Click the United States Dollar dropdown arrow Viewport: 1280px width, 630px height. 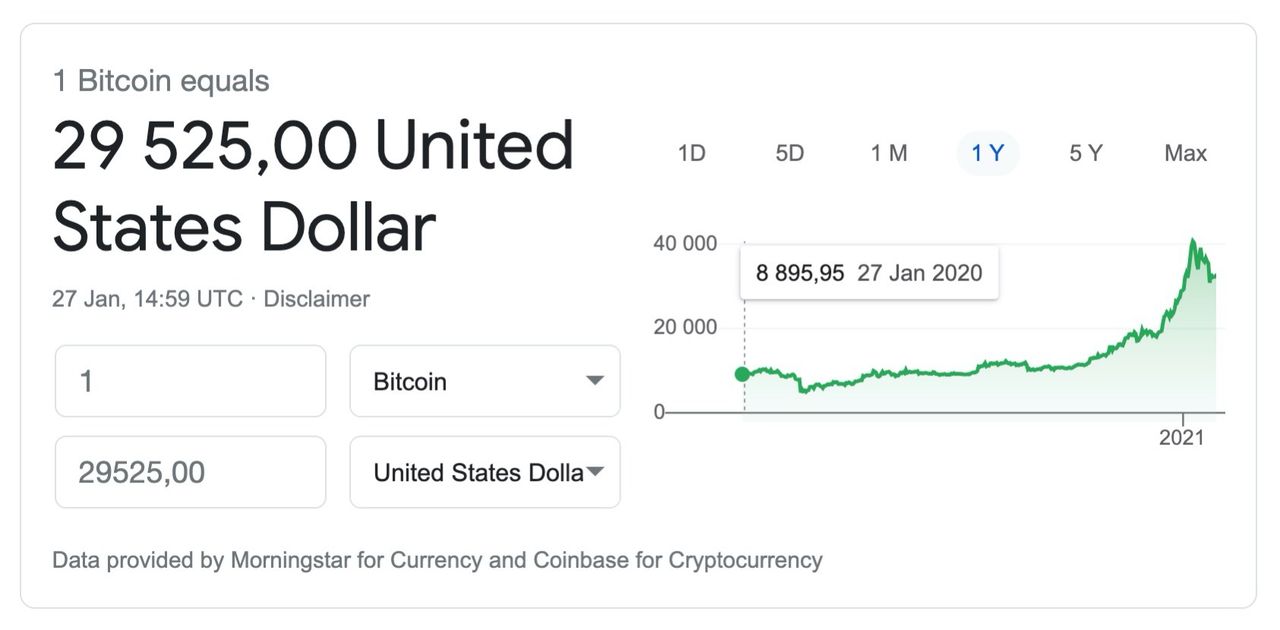coord(595,472)
